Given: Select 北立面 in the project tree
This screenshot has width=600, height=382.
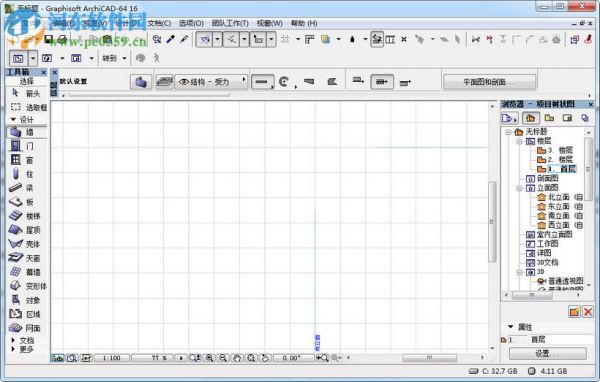Looking at the screenshot, I should [559, 197].
